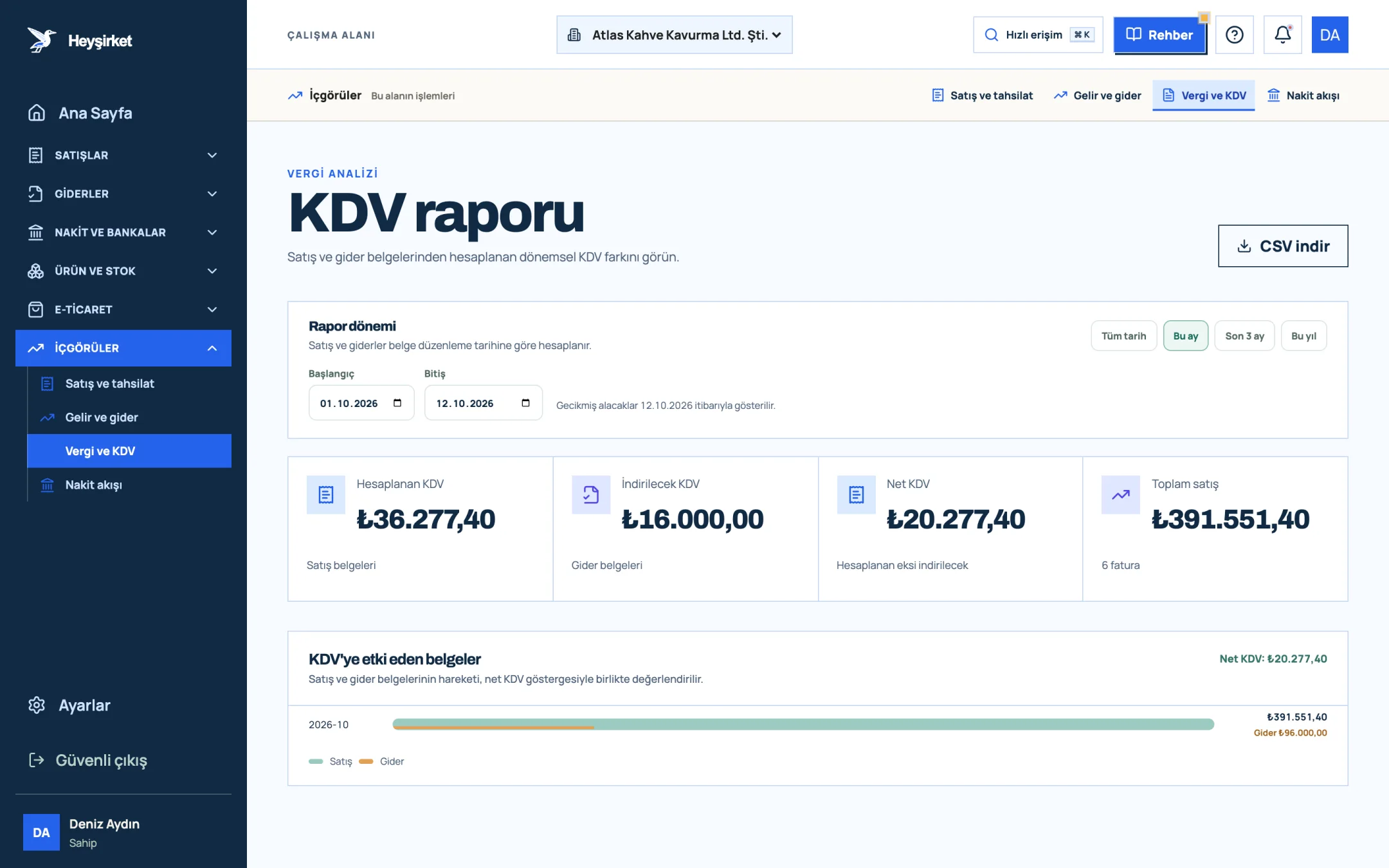Select the Tüm tarih period filter
This screenshot has width=1389, height=868.
tap(1123, 336)
